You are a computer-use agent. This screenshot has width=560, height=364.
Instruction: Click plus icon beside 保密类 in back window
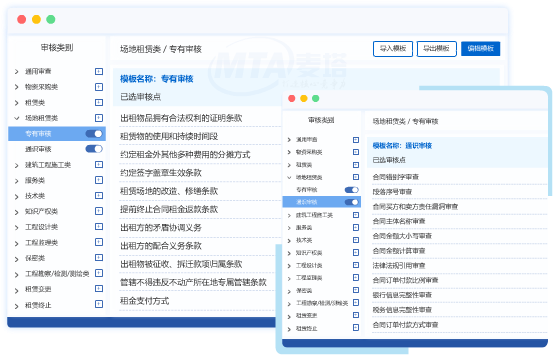tap(99, 258)
